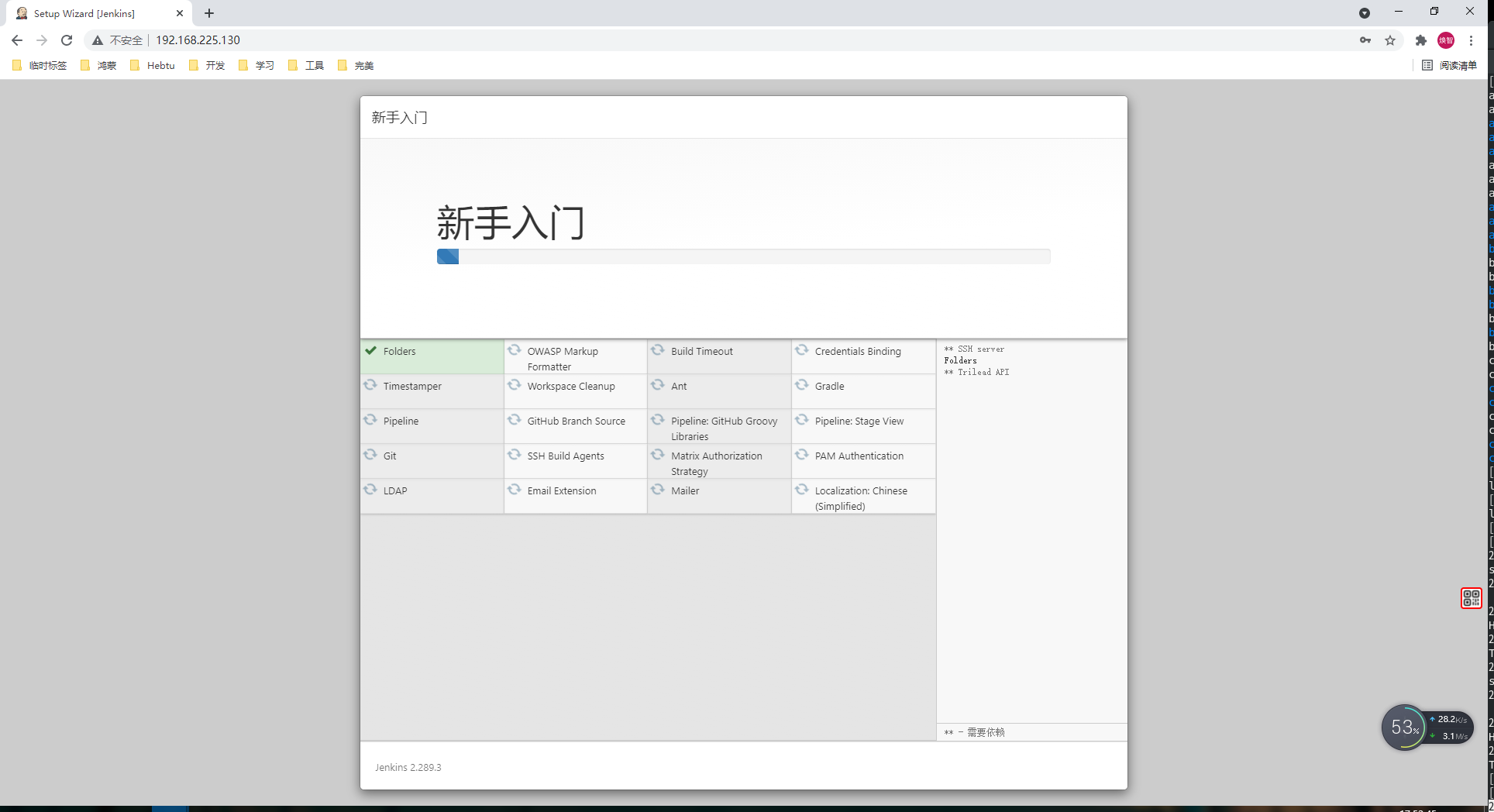Viewport: 1494px width, 812px height.
Task: Go back to the previous page
Action: (17, 40)
